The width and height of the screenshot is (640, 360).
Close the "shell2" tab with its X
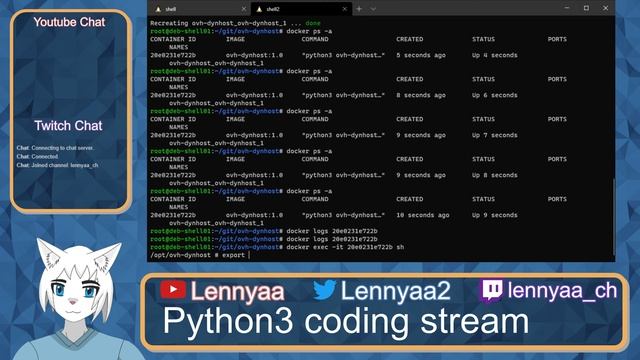344,9
